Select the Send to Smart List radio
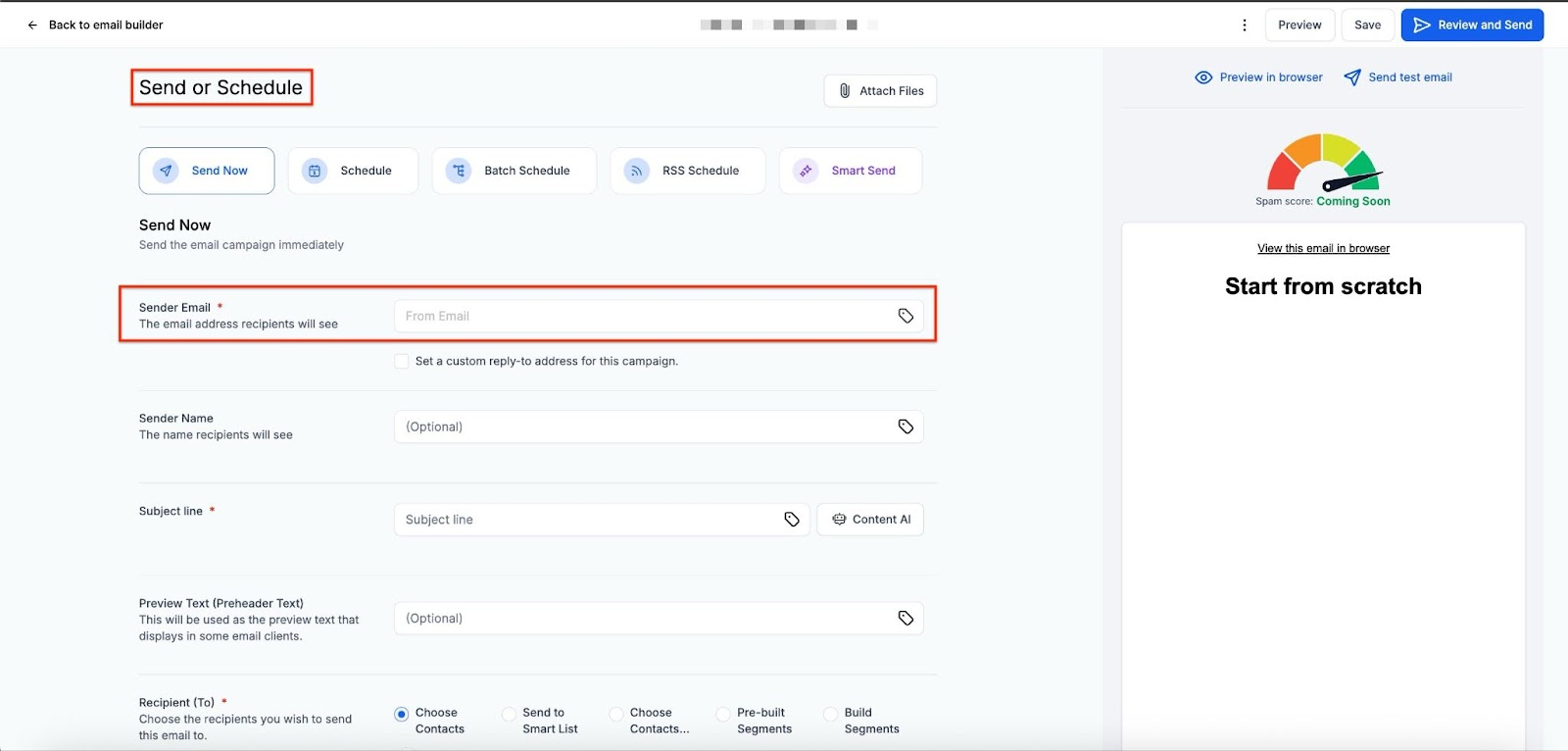The image size is (1568, 751). click(x=509, y=715)
